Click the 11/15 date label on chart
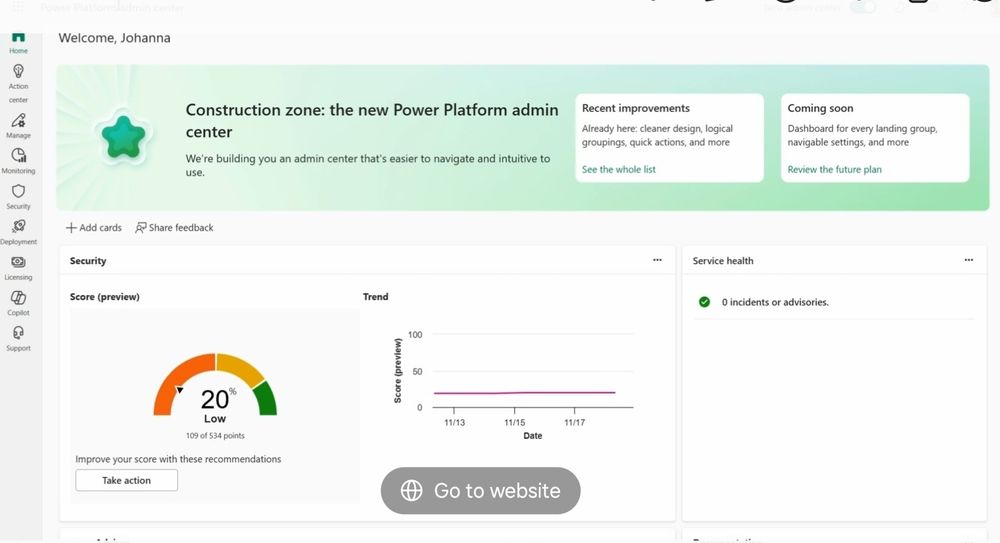 (515, 422)
